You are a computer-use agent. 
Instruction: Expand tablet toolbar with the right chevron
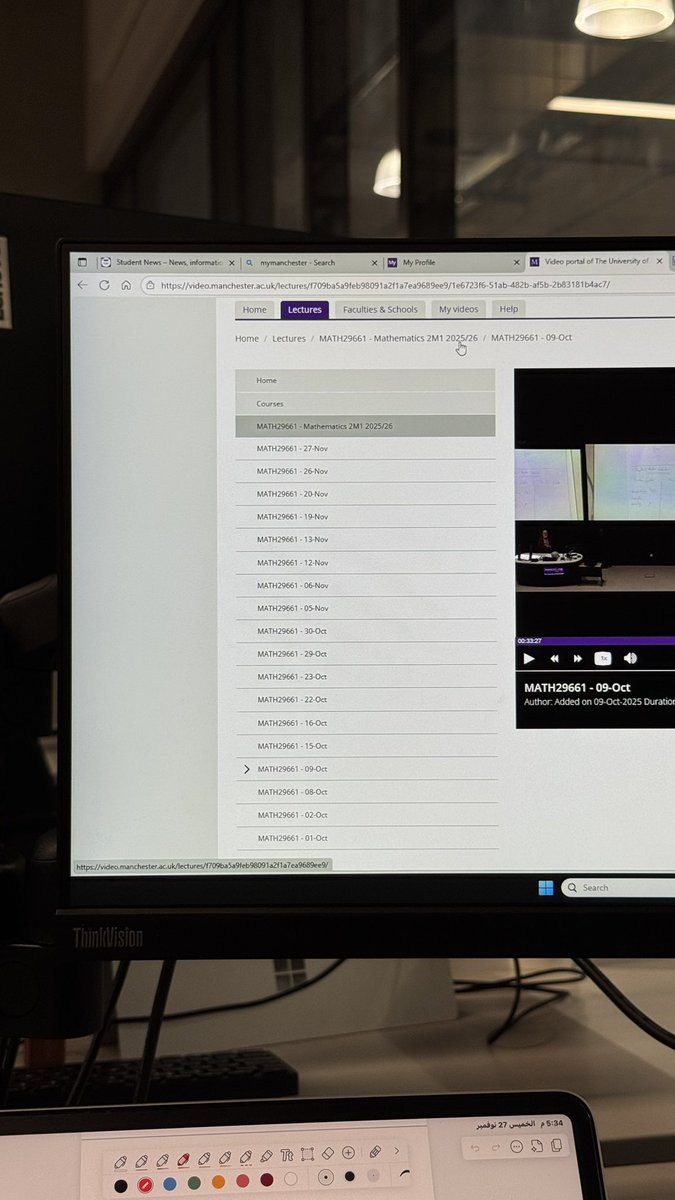(x=396, y=1152)
